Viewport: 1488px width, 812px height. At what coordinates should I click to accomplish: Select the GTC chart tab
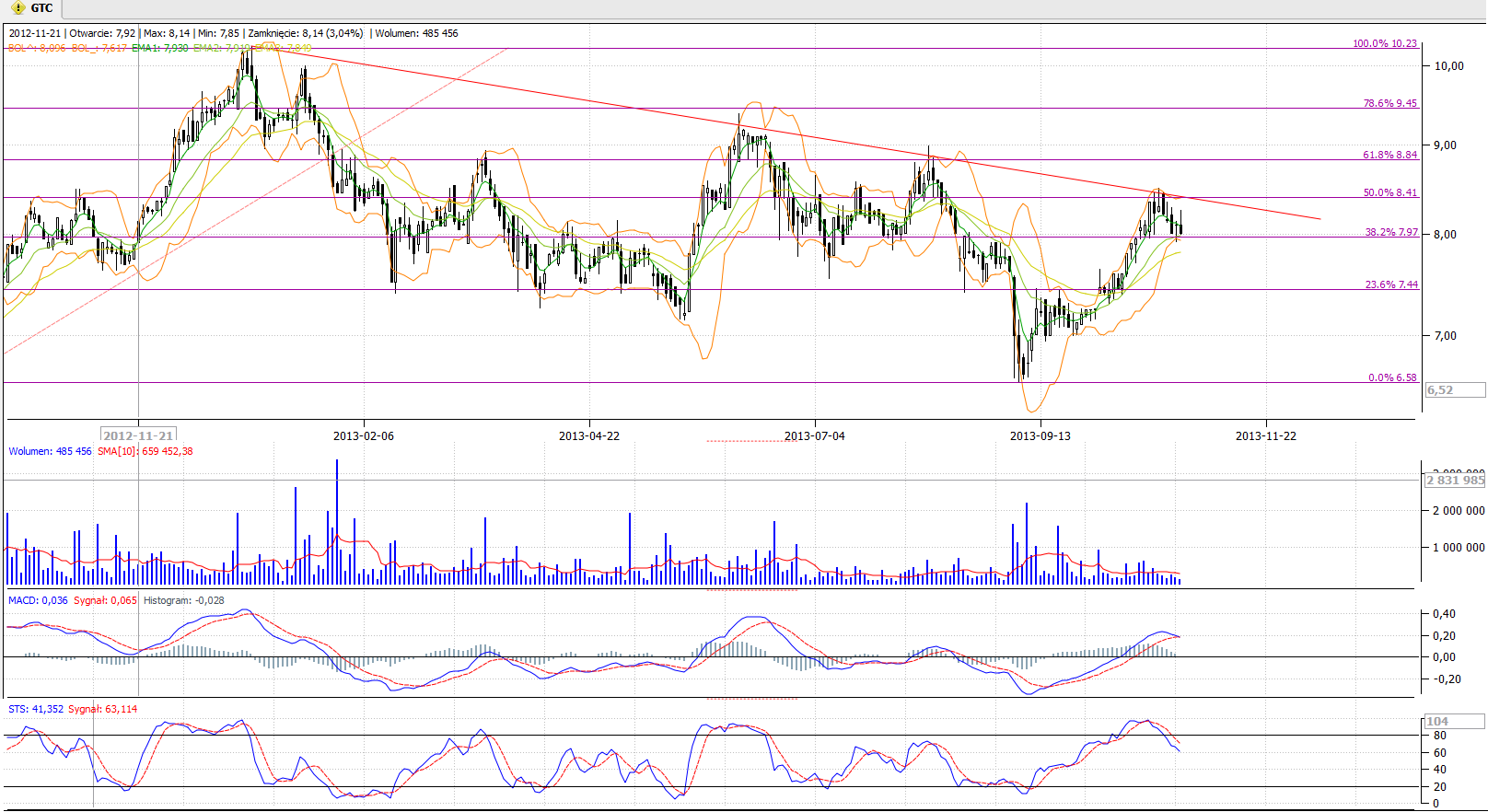tap(32, 8)
